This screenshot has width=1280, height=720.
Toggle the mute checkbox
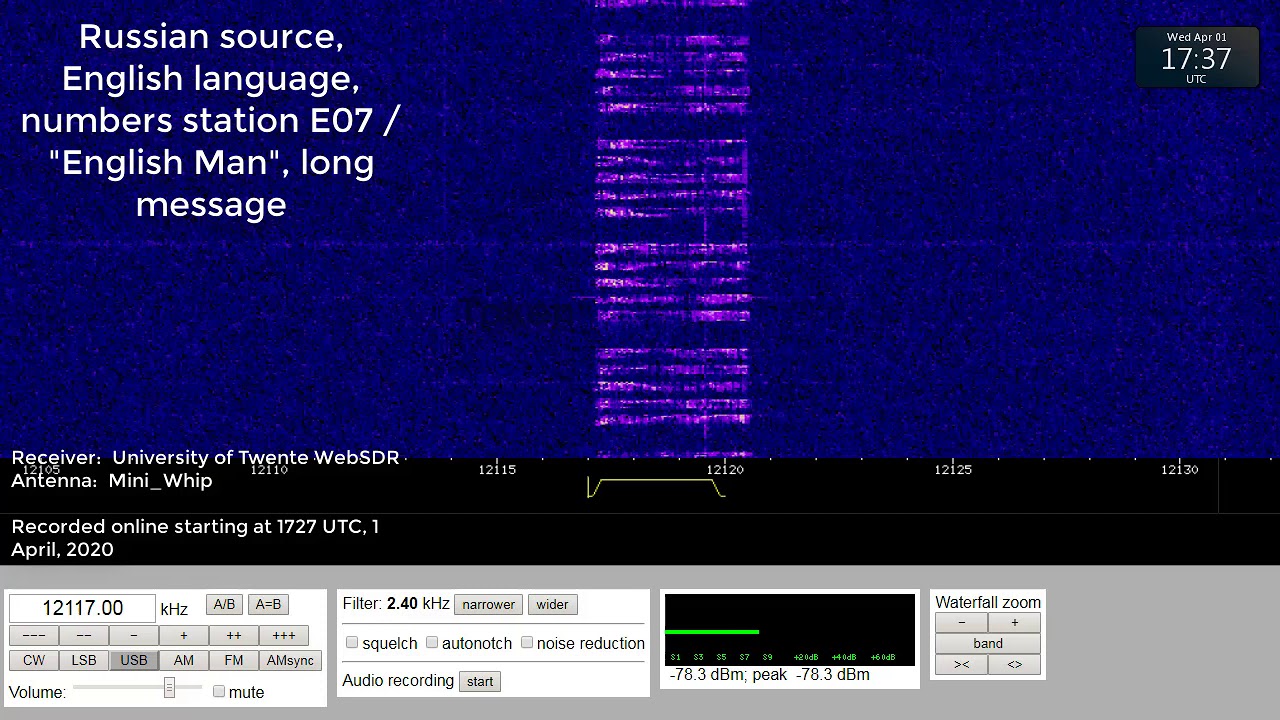[x=219, y=691]
